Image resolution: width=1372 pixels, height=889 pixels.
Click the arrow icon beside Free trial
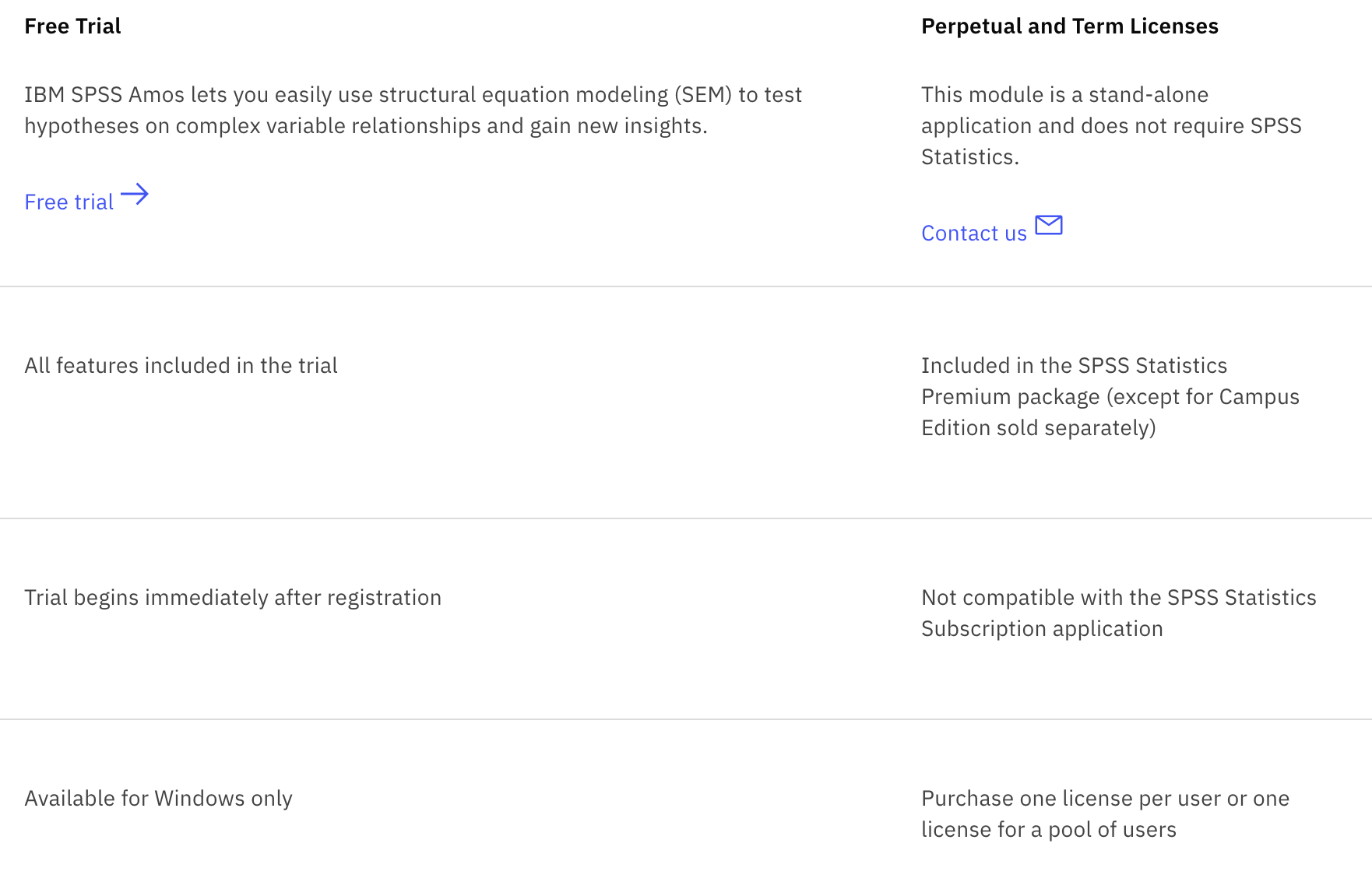pyautogui.click(x=135, y=194)
